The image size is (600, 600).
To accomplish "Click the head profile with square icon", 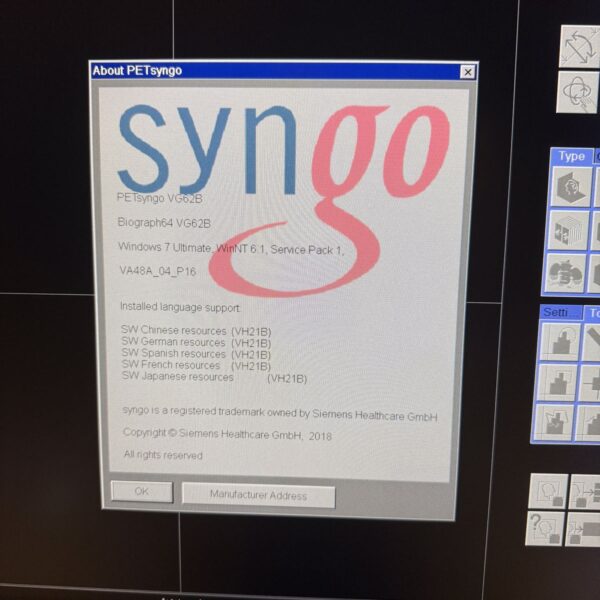I will (x=548, y=491).
